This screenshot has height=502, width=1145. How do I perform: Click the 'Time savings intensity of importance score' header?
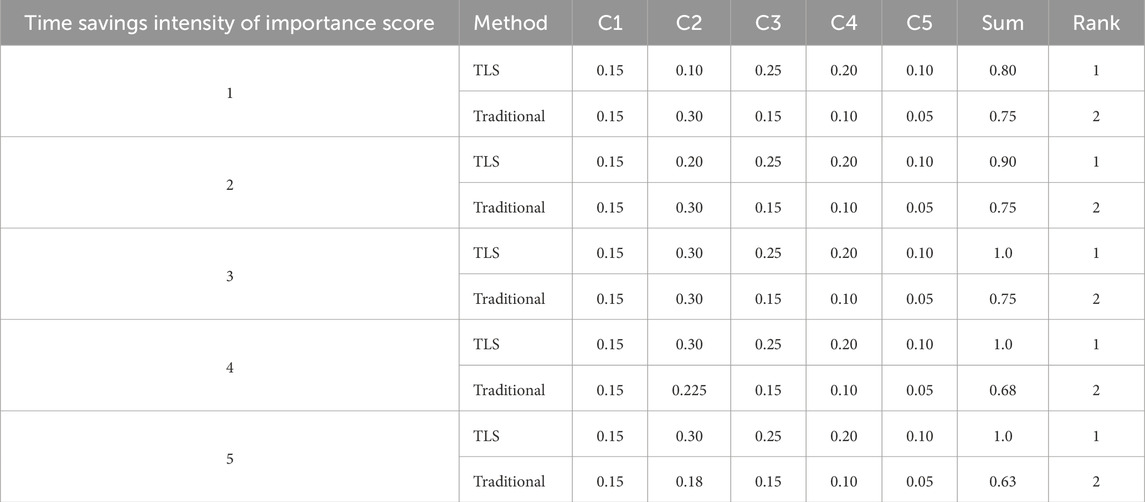click(x=229, y=23)
